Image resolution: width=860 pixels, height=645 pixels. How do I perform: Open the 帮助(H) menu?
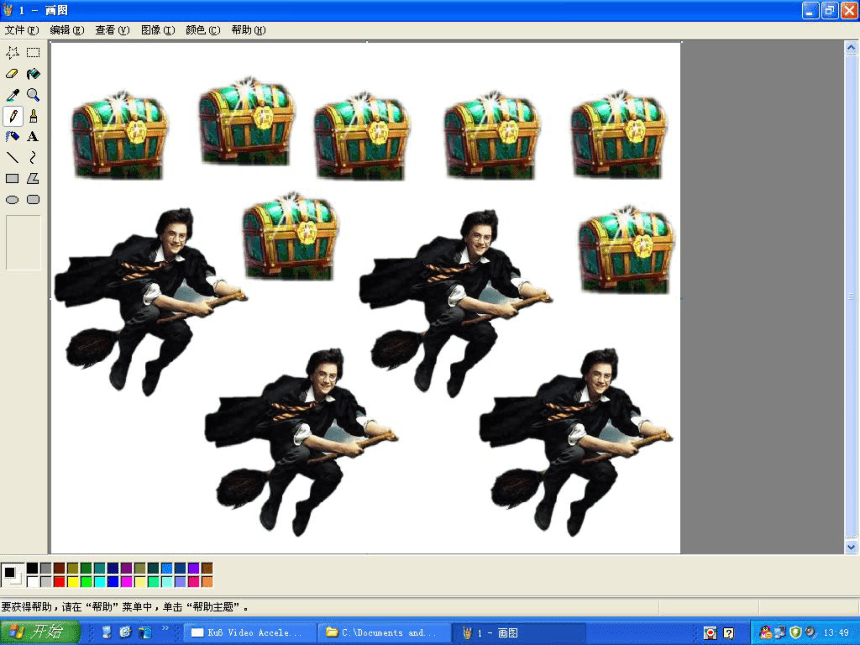(248, 30)
